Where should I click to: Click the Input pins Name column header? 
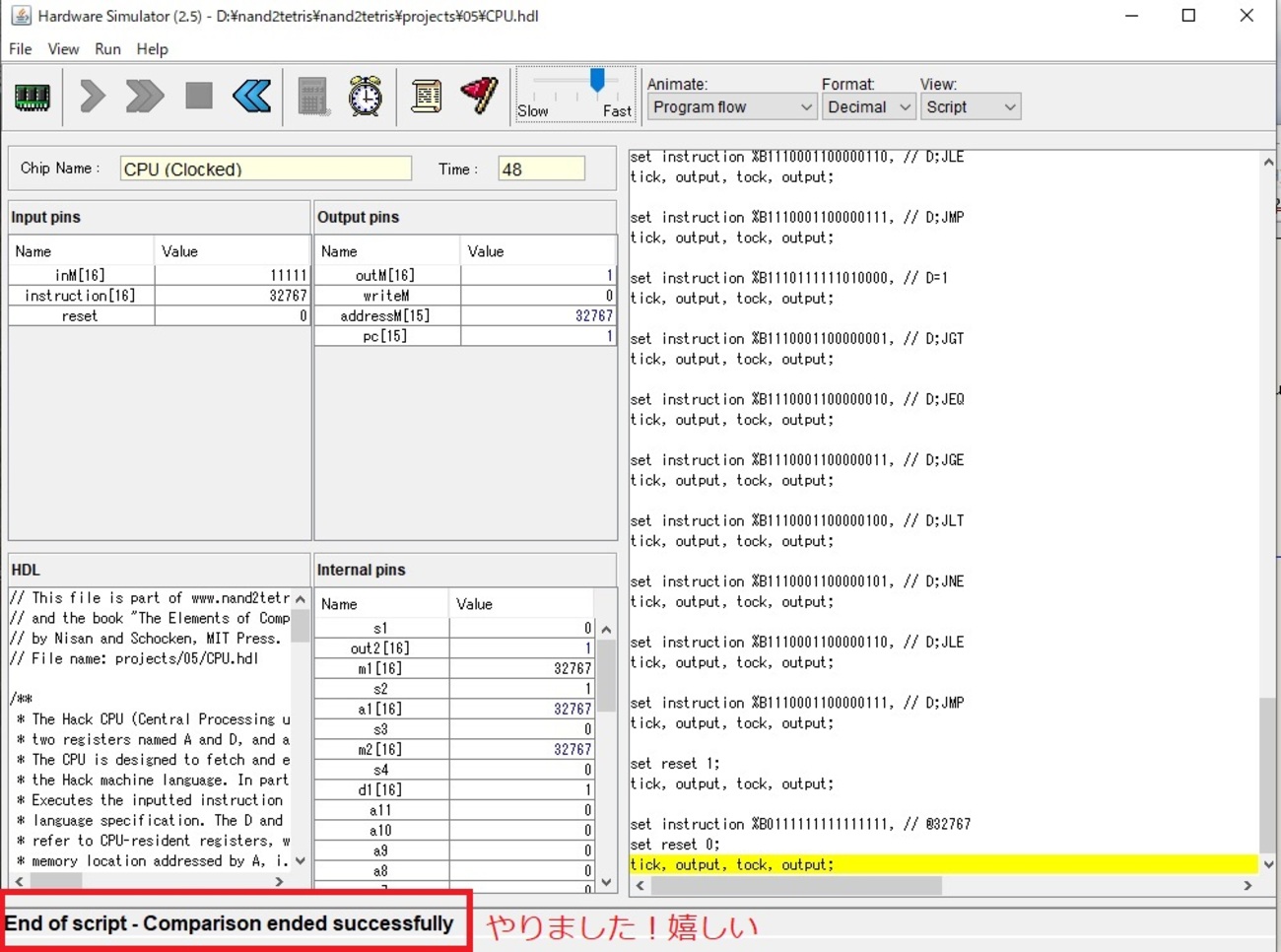(x=81, y=251)
